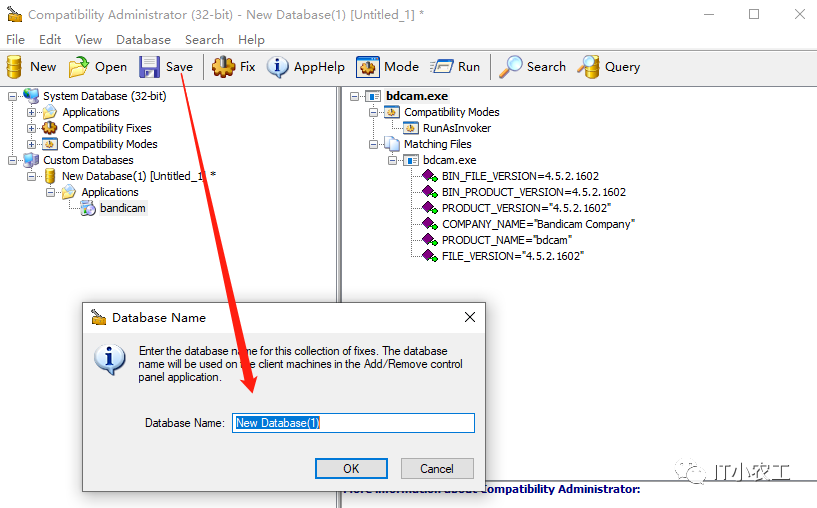Click the Compatibility Fixes gear icon in tree
Viewport: 817px width, 508px height.
49,128
